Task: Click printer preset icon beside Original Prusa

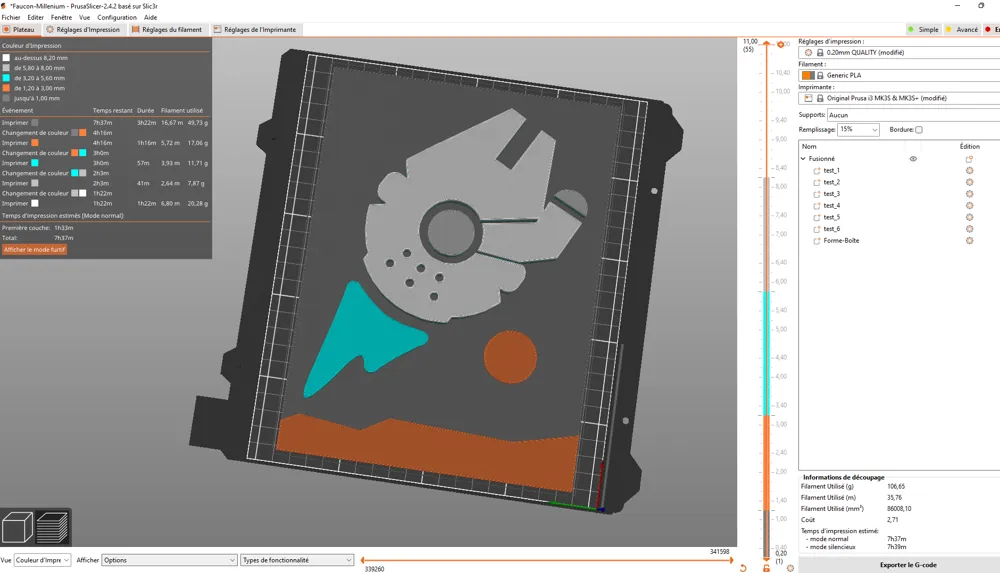Action: [x=809, y=98]
